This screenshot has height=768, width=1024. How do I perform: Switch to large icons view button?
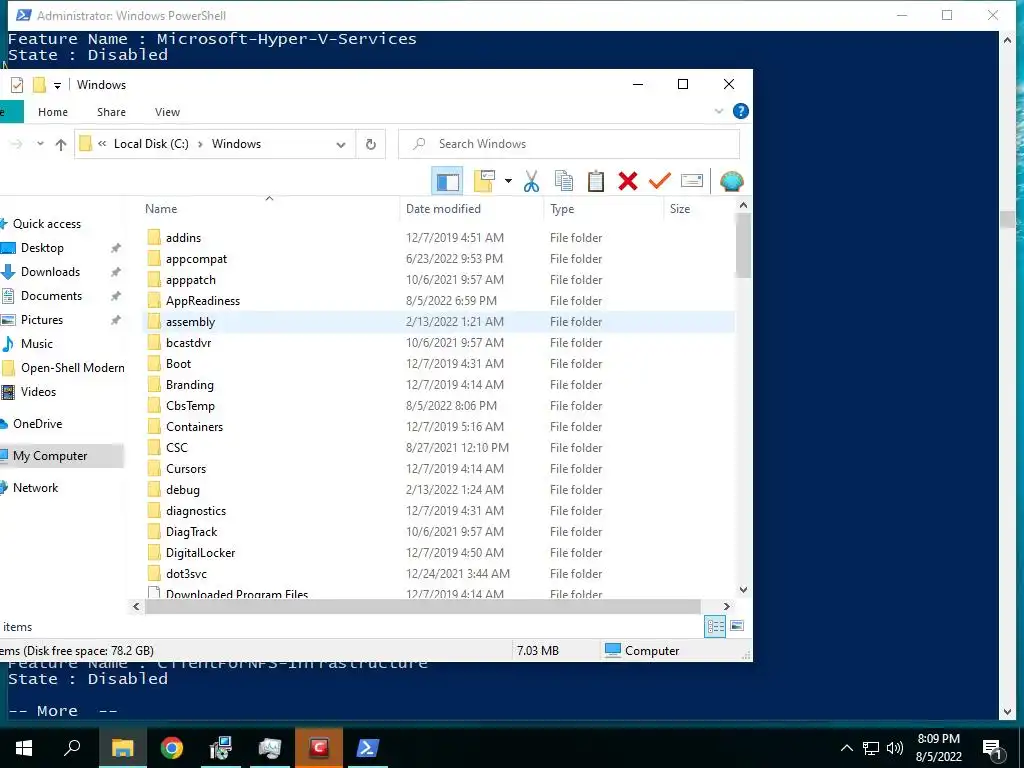coord(737,626)
